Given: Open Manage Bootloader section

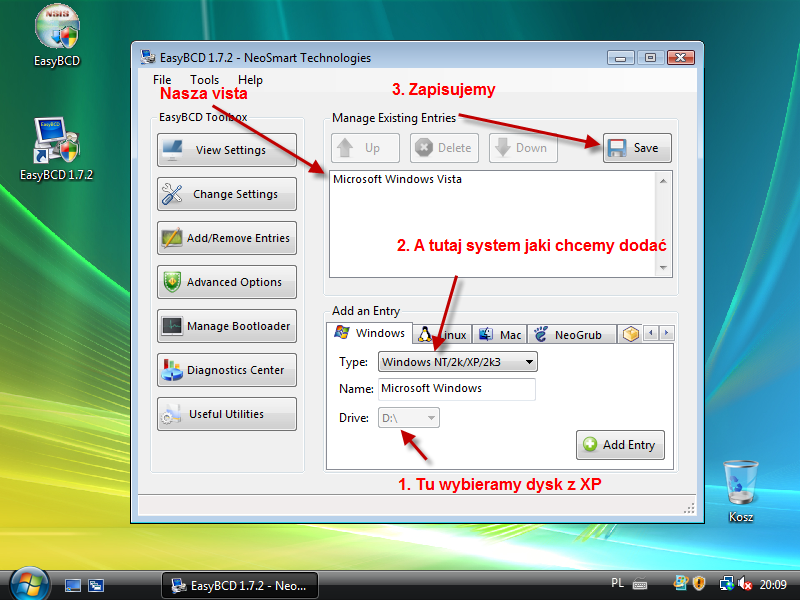Looking at the screenshot, I should [227, 326].
